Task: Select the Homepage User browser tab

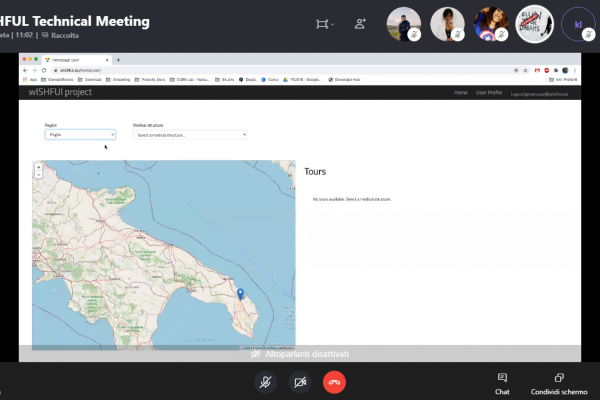Action: click(77, 60)
